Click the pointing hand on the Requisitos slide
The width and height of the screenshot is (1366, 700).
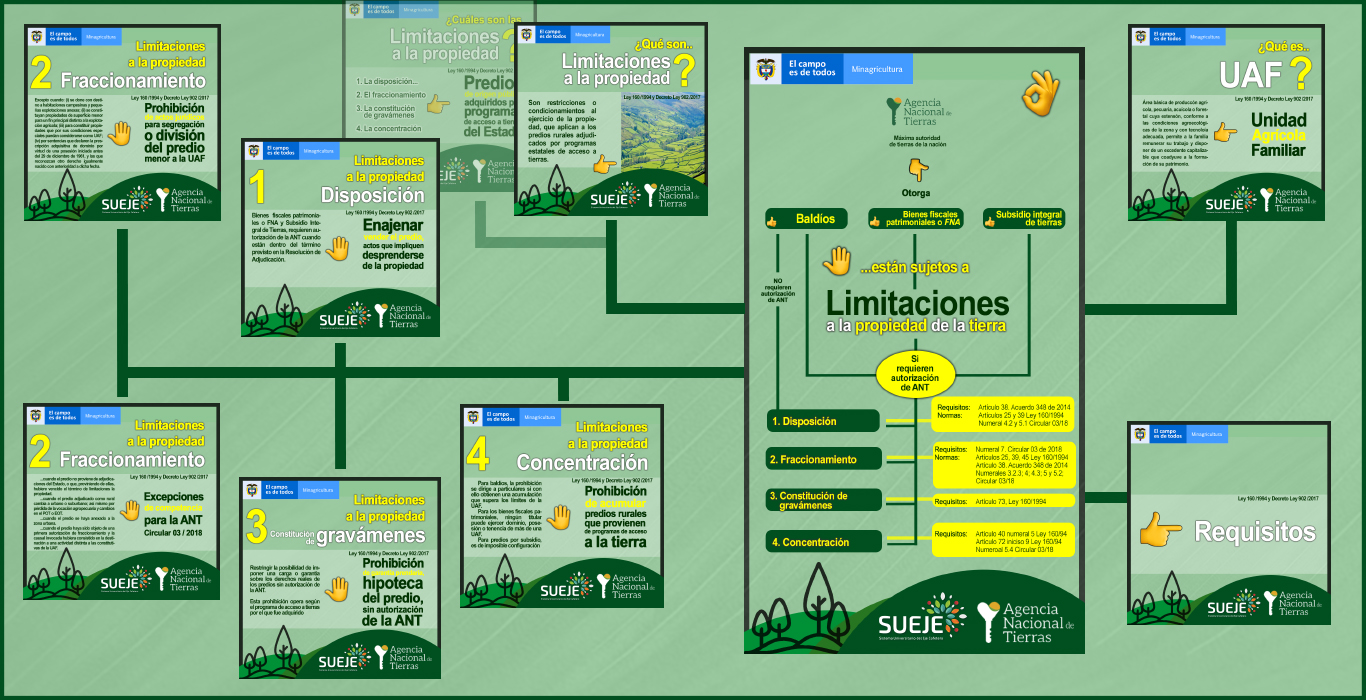click(x=1160, y=529)
